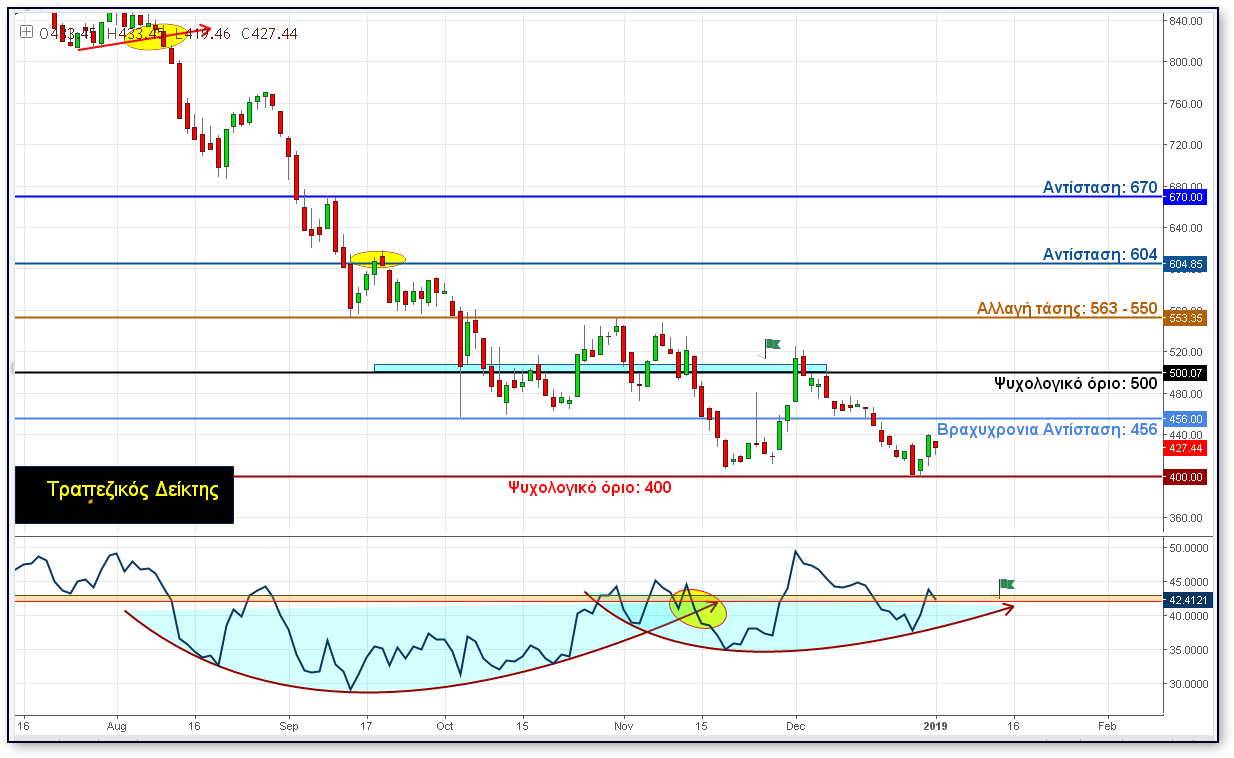The height and width of the screenshot is (758, 1234).
Task: Click the 'Oct' date axis label
Action: point(446,725)
